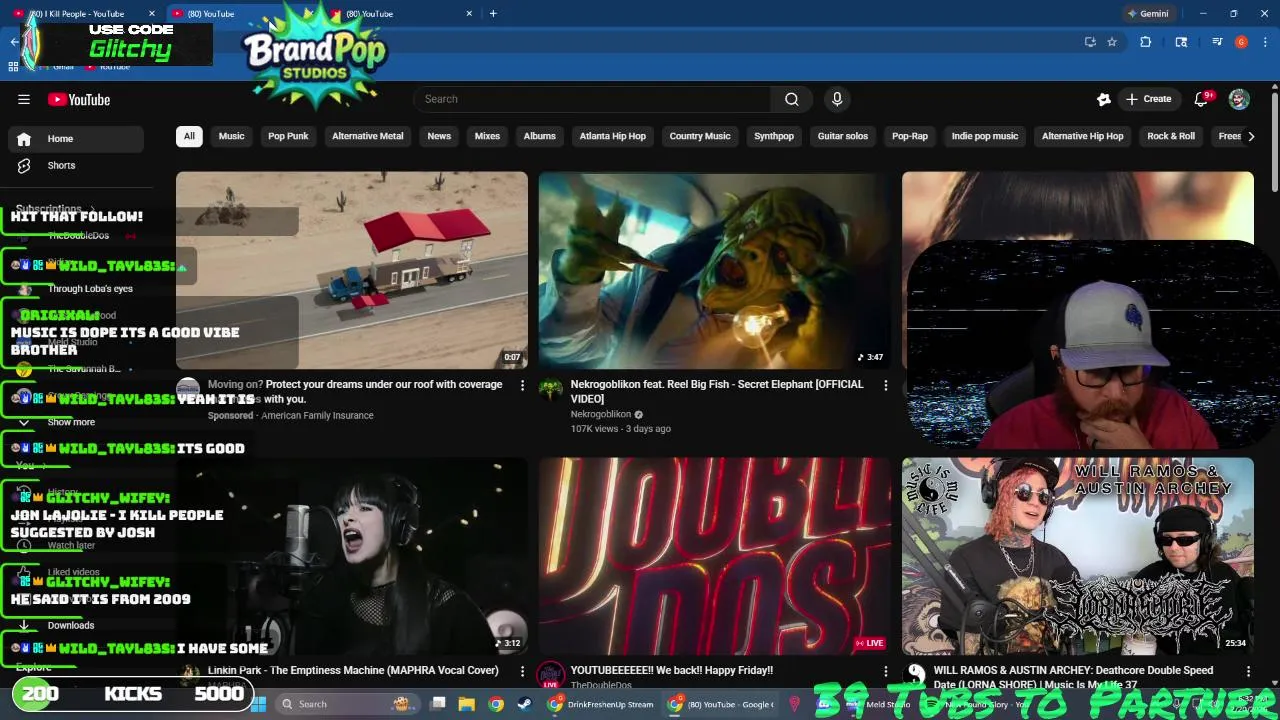
Task: Select Alternative Metal chip
Action: pyautogui.click(x=368, y=136)
